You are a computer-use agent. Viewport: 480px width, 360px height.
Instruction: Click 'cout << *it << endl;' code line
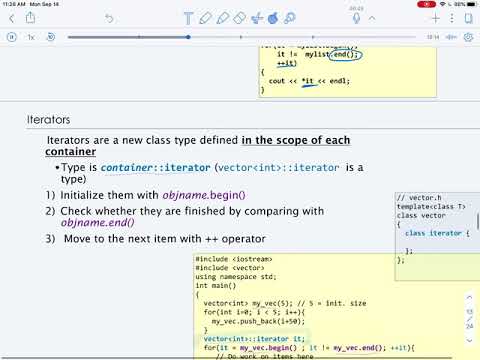tap(309, 81)
